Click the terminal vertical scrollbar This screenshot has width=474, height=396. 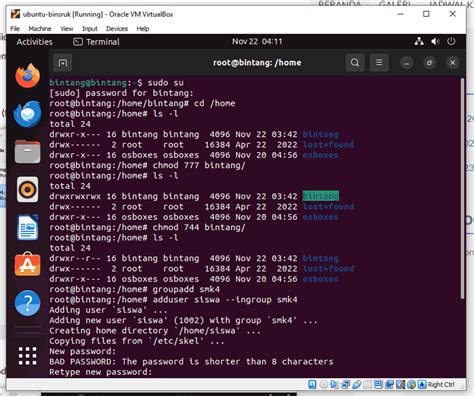click(462, 188)
